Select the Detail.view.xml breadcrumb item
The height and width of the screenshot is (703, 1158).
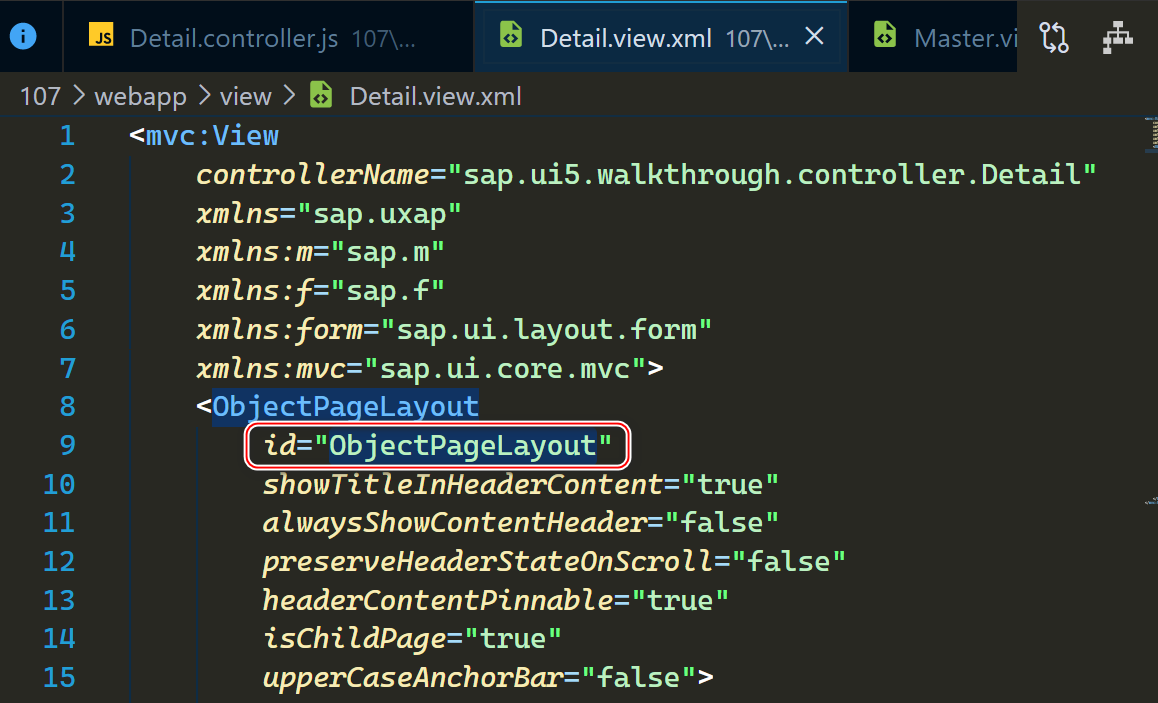pyautogui.click(x=436, y=97)
